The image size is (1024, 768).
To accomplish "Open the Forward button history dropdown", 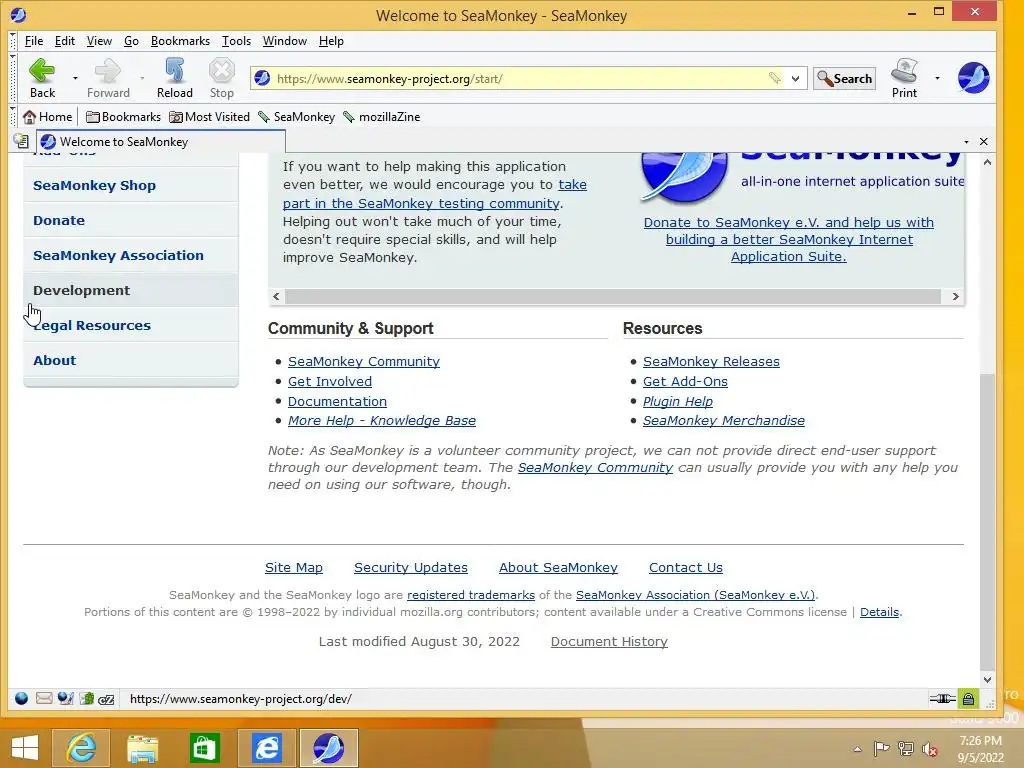I will (142, 78).
